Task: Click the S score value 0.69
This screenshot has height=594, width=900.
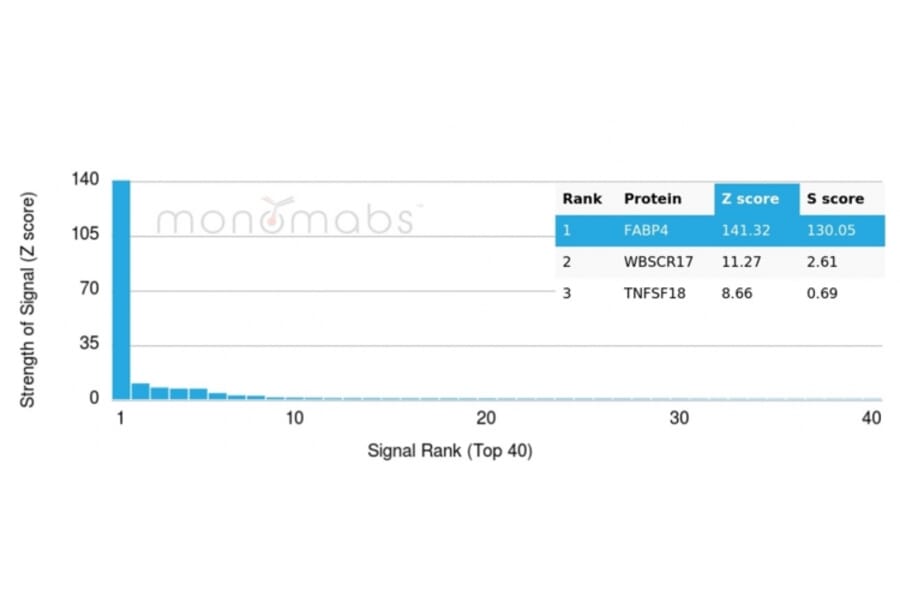Action: point(822,293)
